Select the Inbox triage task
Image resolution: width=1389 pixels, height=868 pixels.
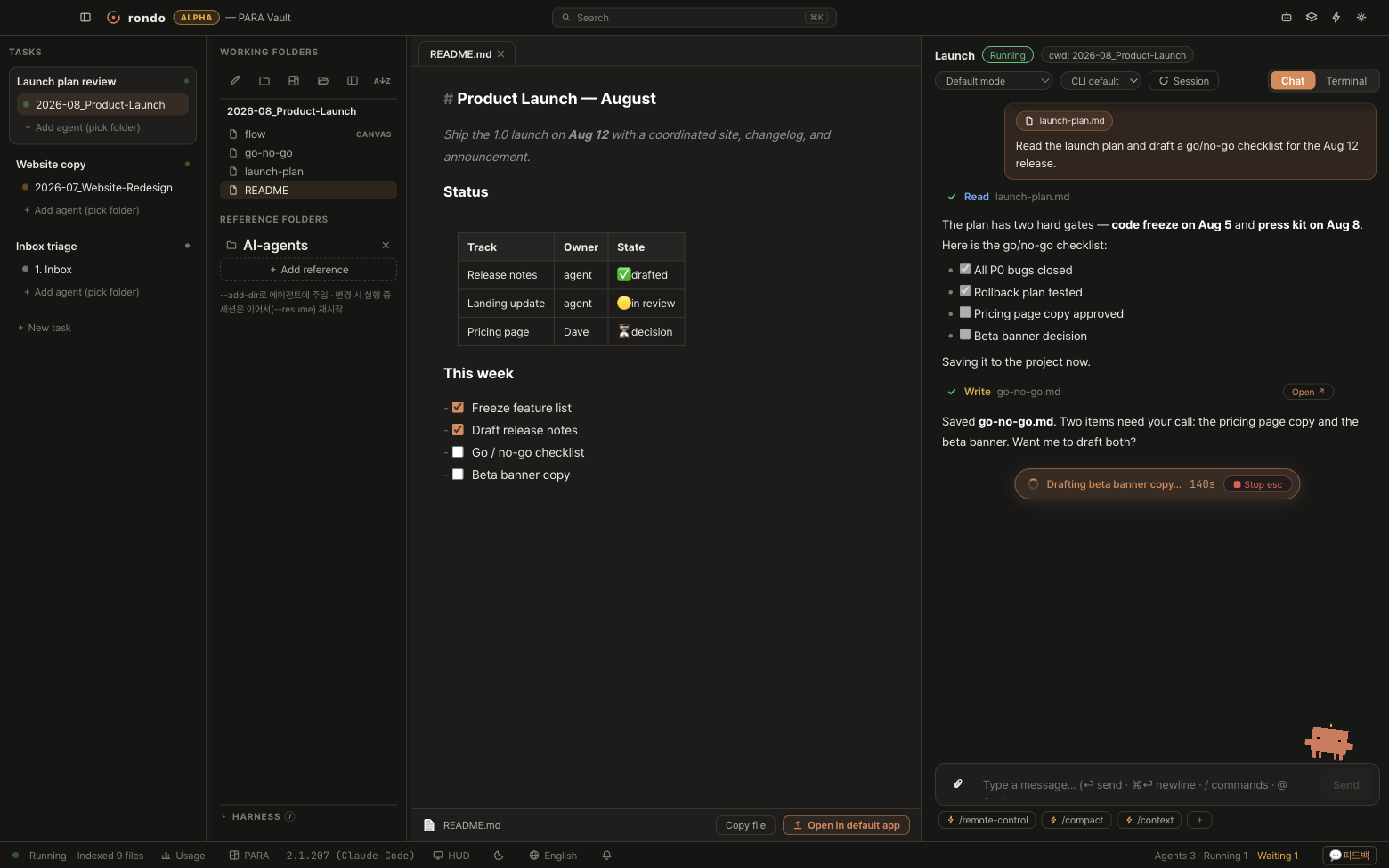(46, 247)
